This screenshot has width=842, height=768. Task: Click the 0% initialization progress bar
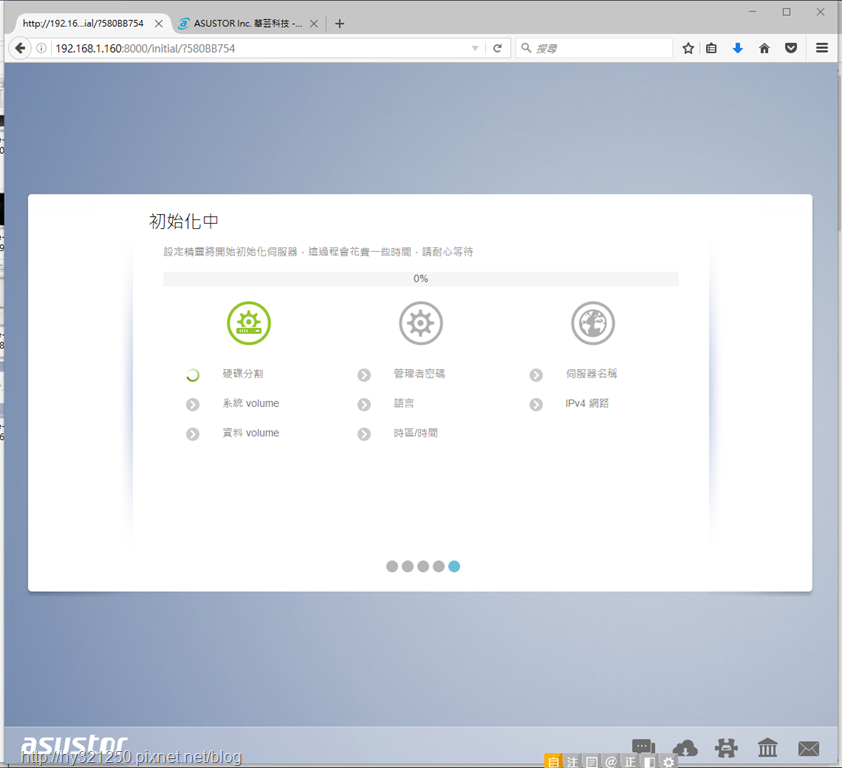pos(420,279)
